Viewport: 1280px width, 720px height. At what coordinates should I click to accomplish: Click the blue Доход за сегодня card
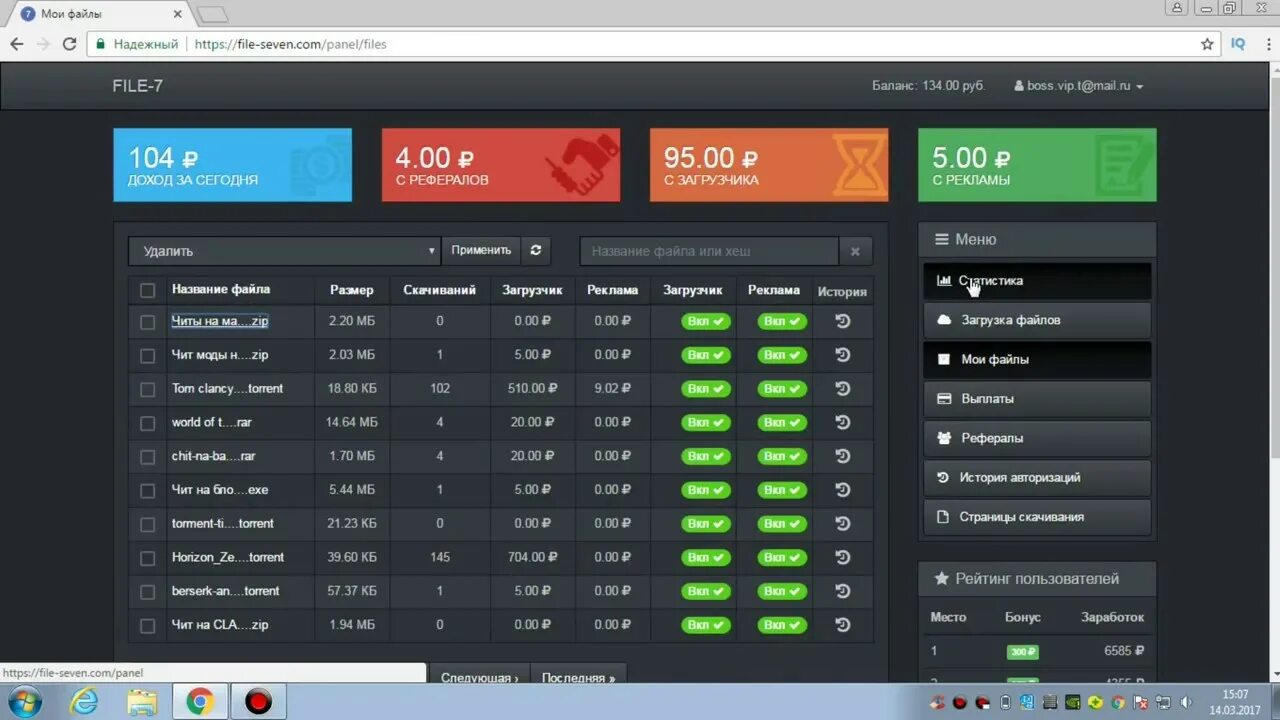click(232, 165)
